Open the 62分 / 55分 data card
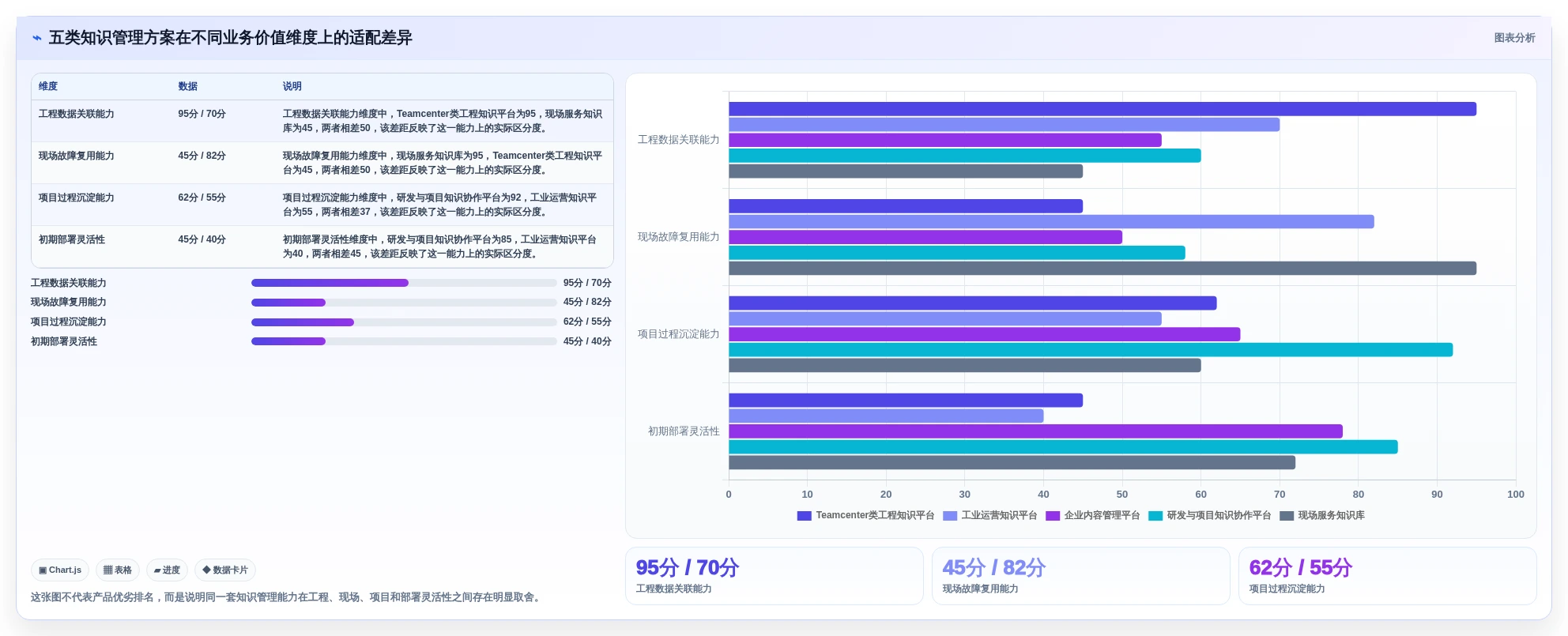 1388,576
